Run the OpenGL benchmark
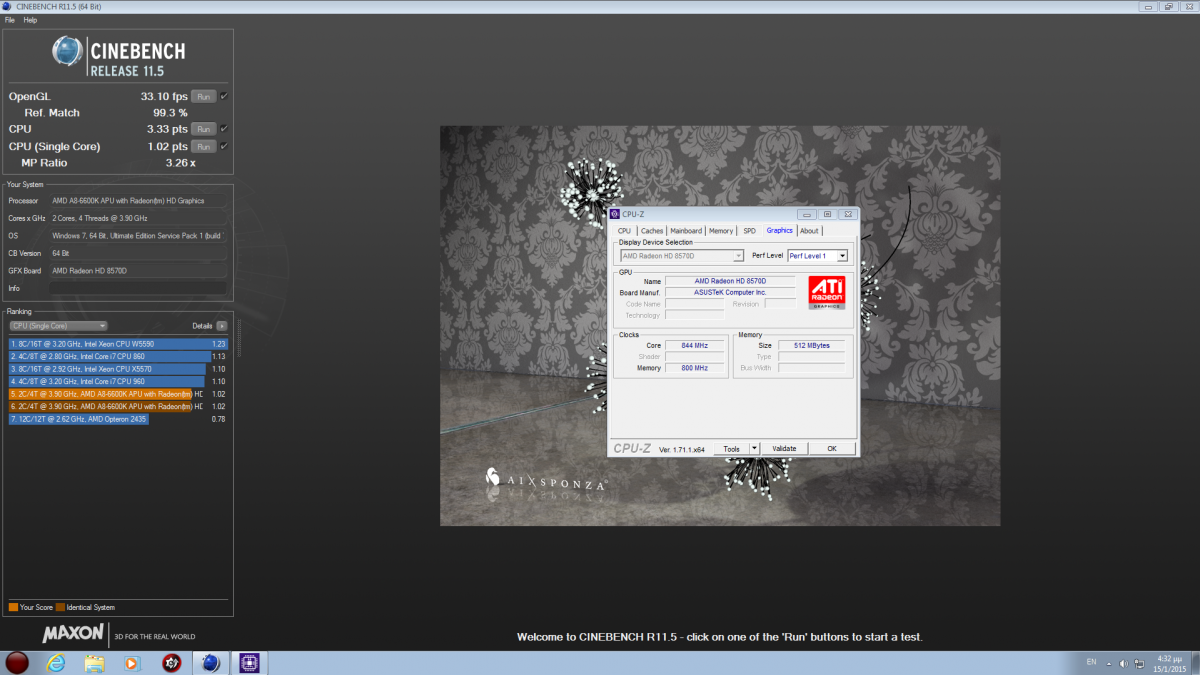1200x675 pixels. [x=203, y=96]
